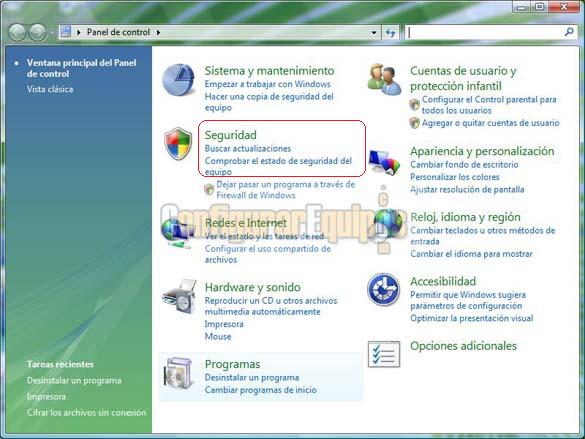Switch to Vista clásica
This screenshot has height=439, width=585.
[x=50, y=90]
